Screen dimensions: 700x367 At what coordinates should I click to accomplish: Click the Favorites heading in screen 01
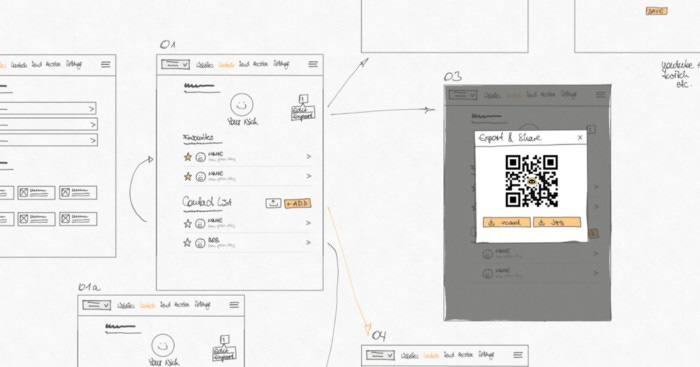pos(198,138)
